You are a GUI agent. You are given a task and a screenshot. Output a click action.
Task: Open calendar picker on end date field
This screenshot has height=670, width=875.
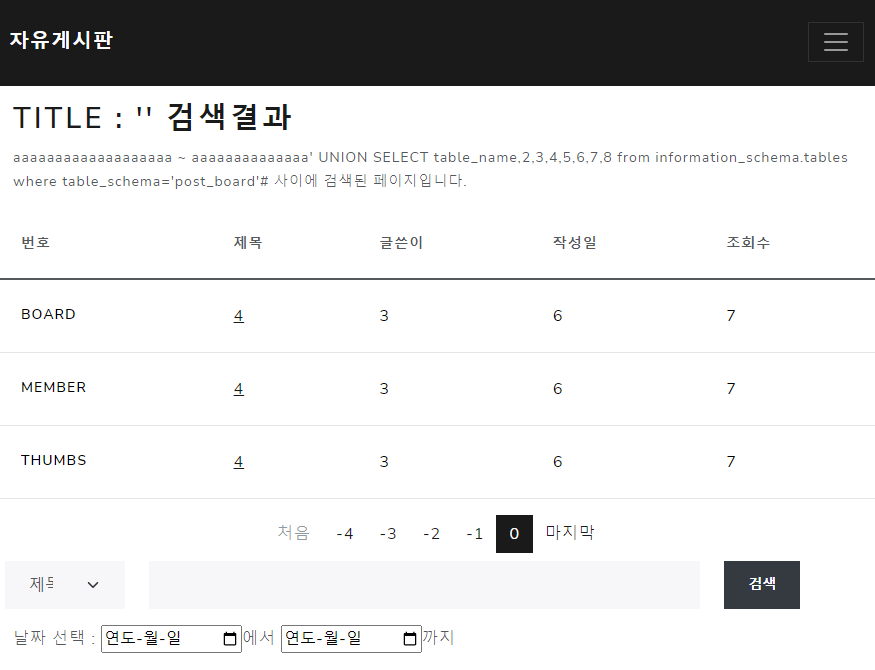[410, 639]
